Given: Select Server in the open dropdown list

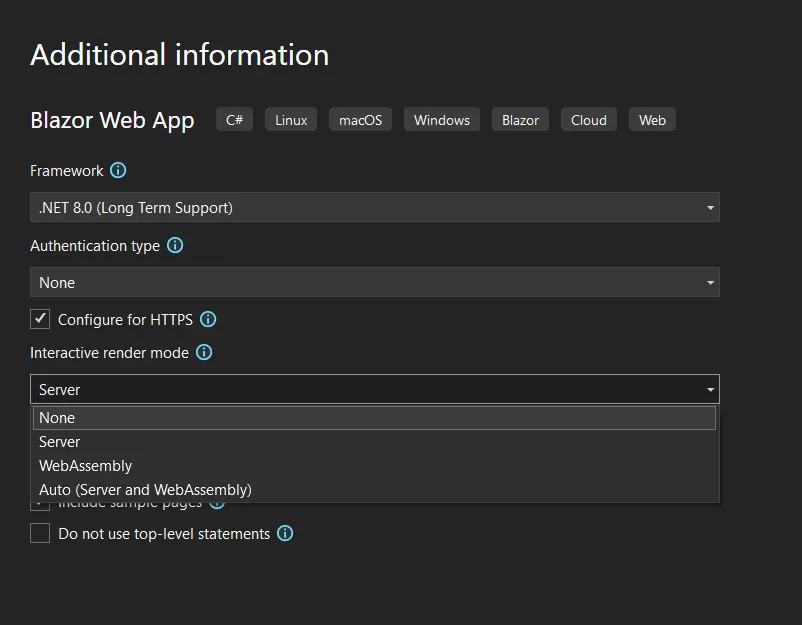Looking at the screenshot, I should pos(59,441).
